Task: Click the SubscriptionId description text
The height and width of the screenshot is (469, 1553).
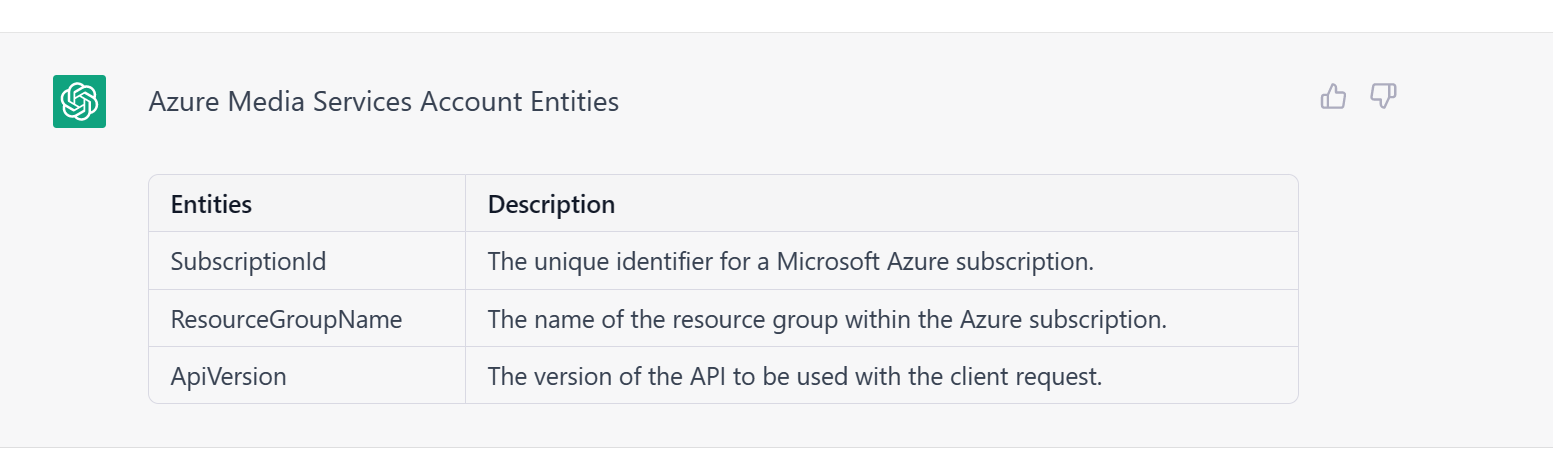Action: pyautogui.click(x=791, y=262)
